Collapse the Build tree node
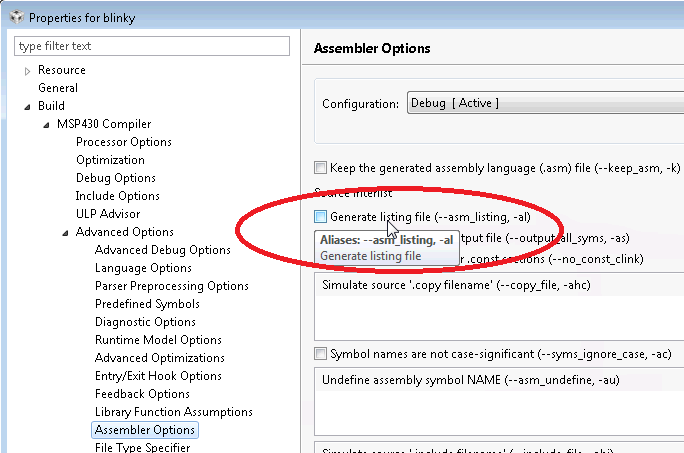Image resolution: width=684 pixels, height=453 pixels. point(27,106)
